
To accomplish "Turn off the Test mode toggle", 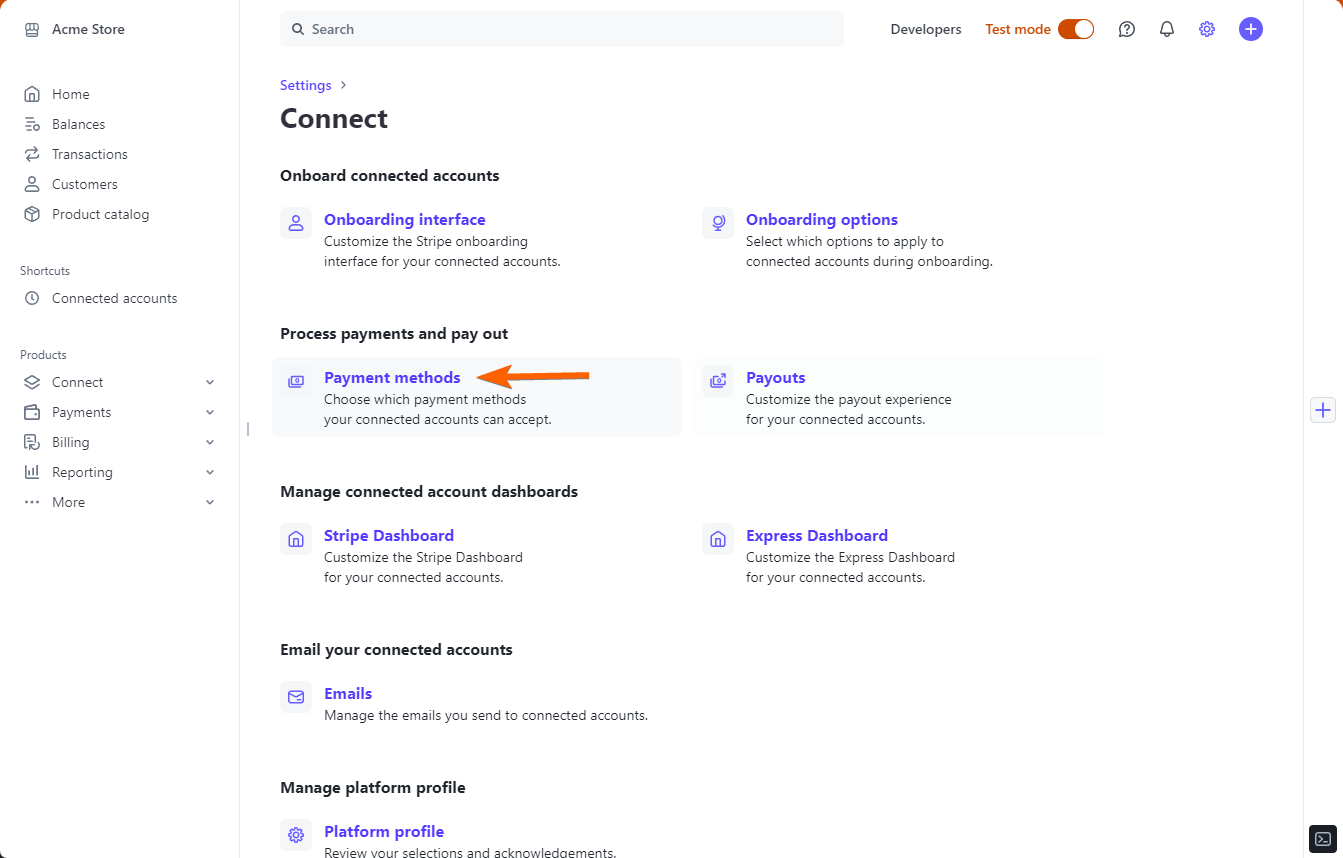I will click(x=1076, y=29).
